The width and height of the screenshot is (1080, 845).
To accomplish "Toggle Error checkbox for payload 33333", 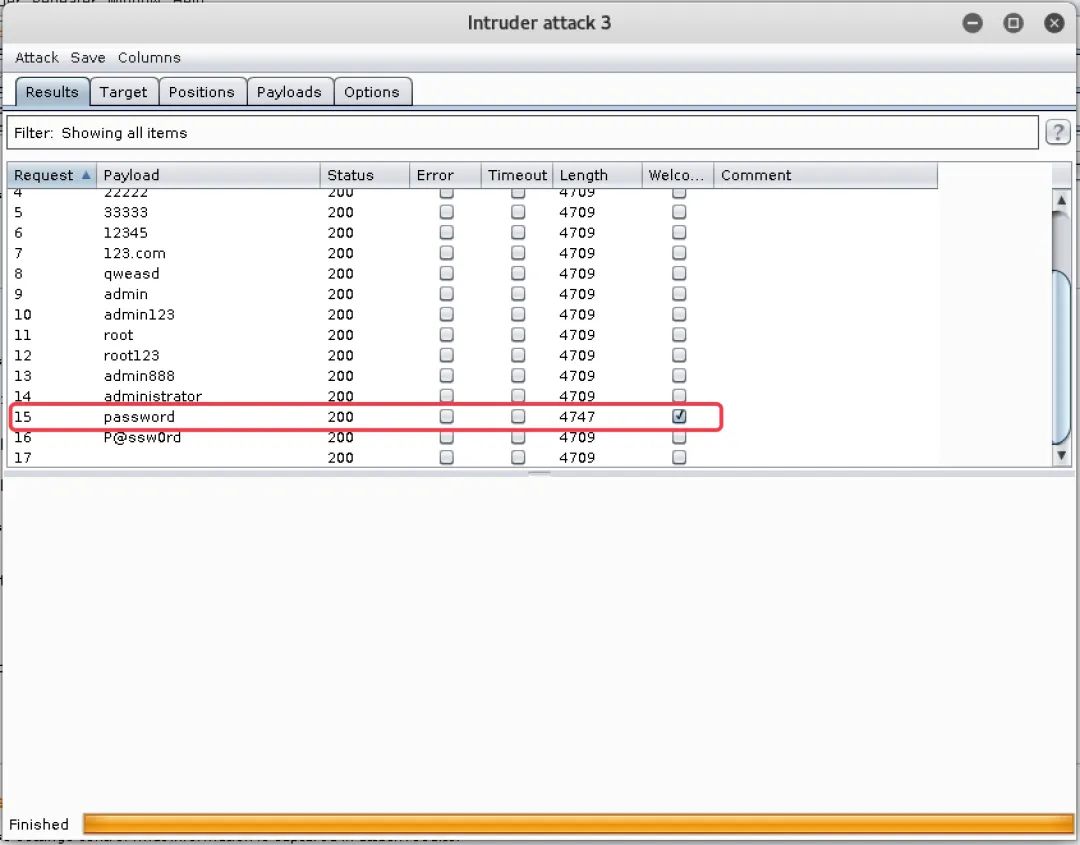I will [x=446, y=211].
